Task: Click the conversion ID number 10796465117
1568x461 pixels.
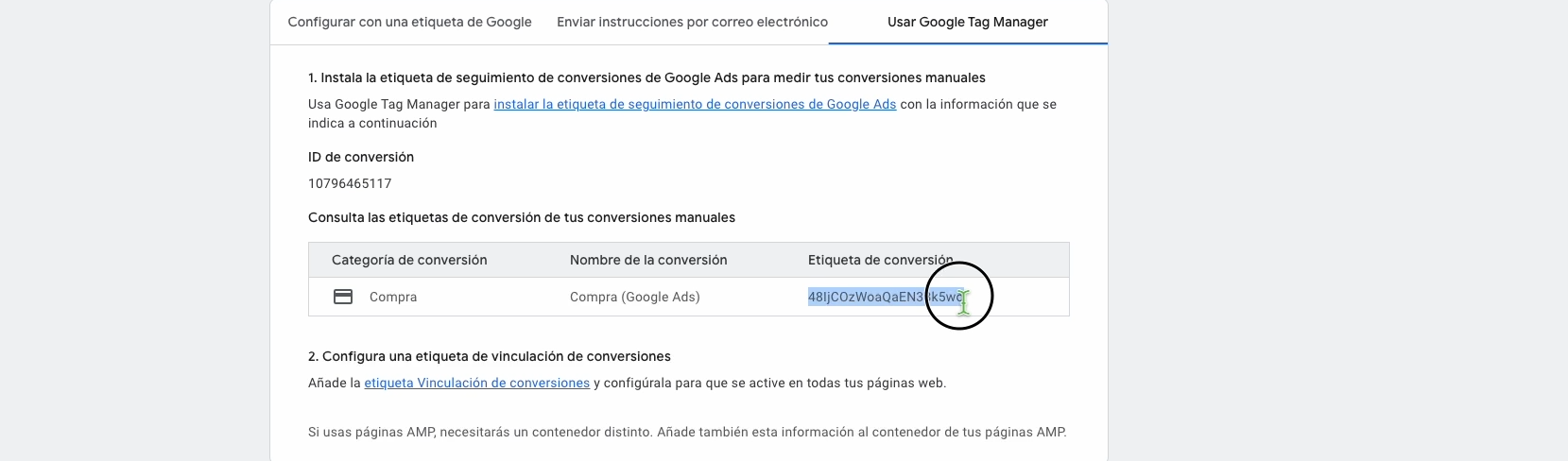Action: (350, 183)
